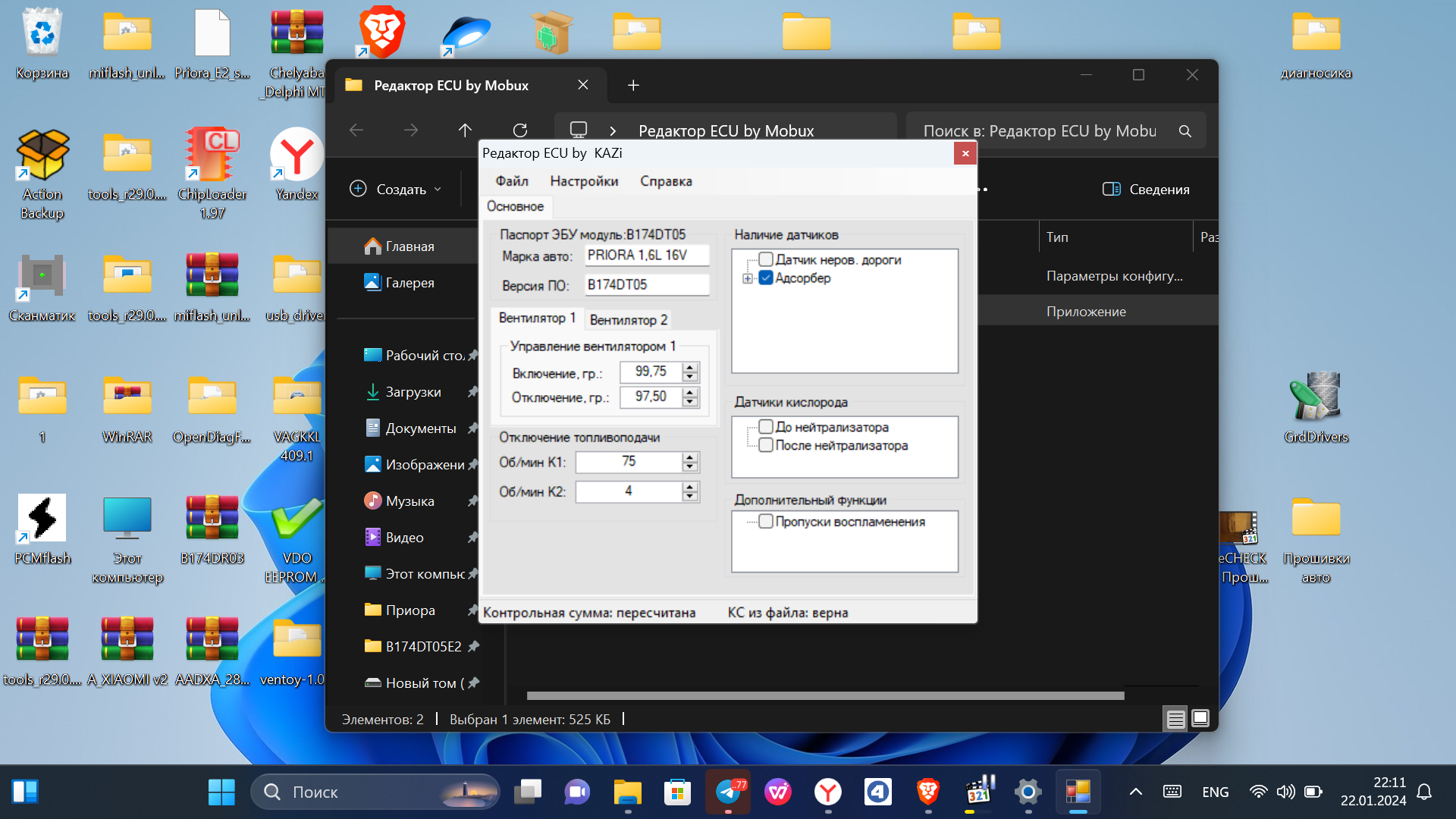Open the Настройки menu
This screenshot has width=1456, height=819.
point(584,181)
